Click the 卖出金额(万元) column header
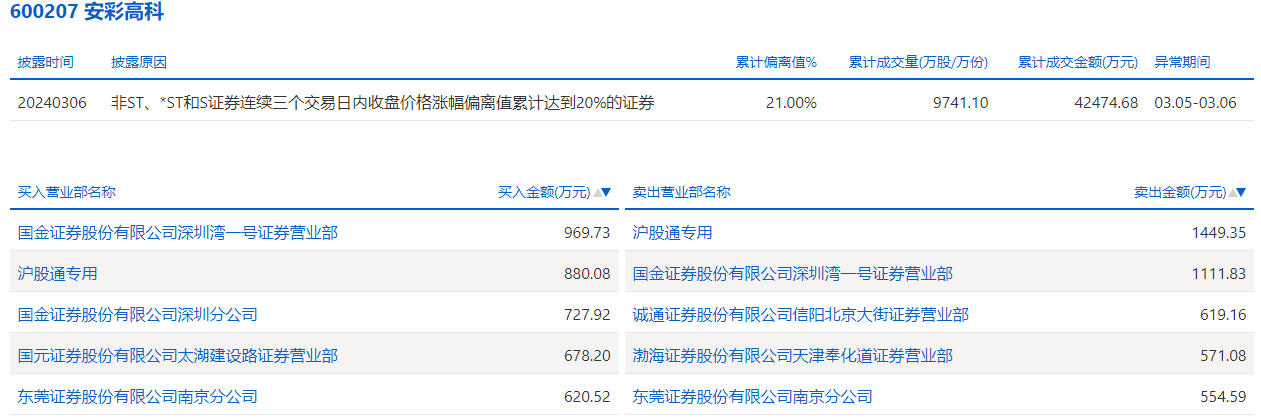The image size is (1261, 419). (1180, 192)
